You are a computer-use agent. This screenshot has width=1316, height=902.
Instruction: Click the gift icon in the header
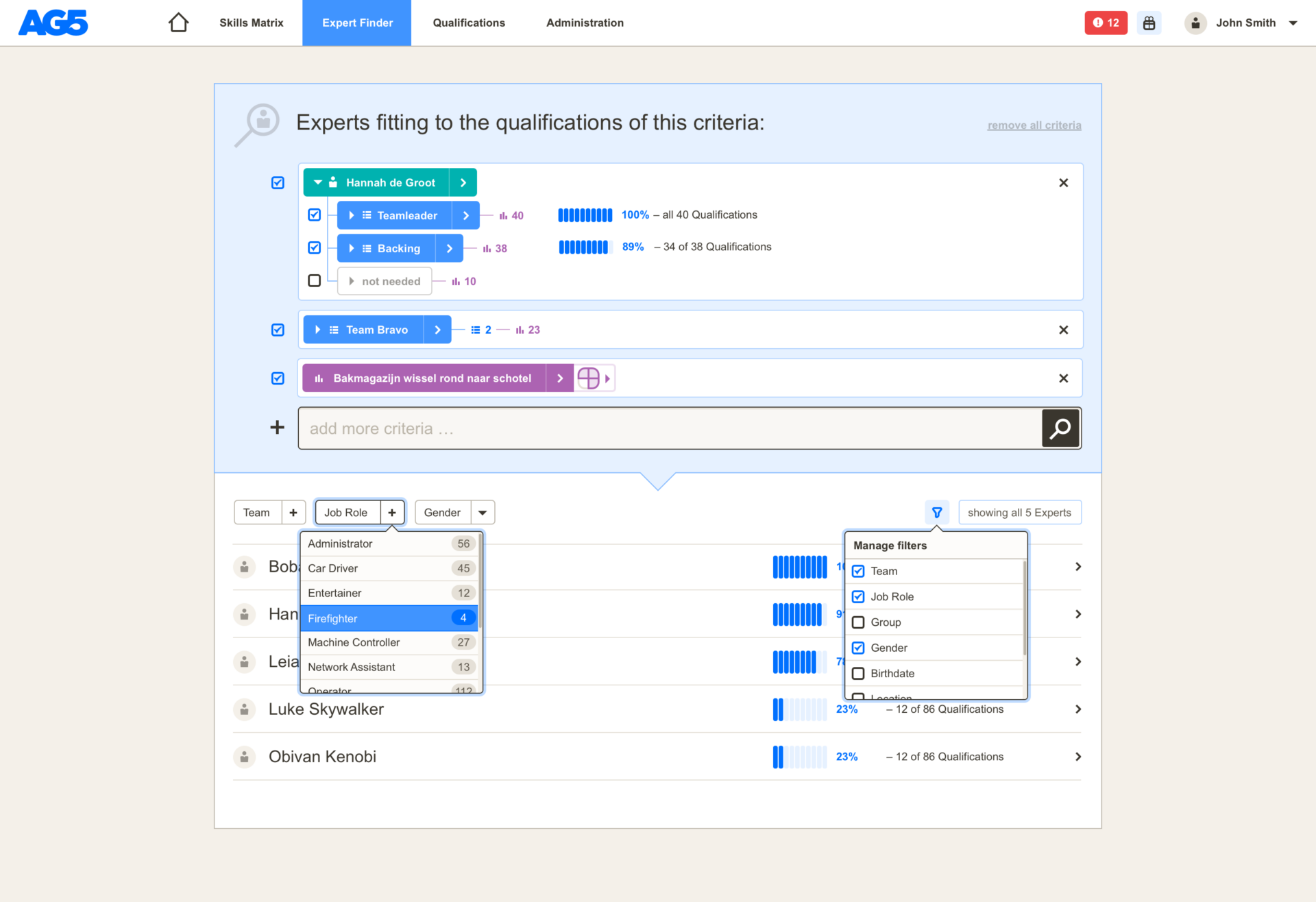click(x=1149, y=23)
